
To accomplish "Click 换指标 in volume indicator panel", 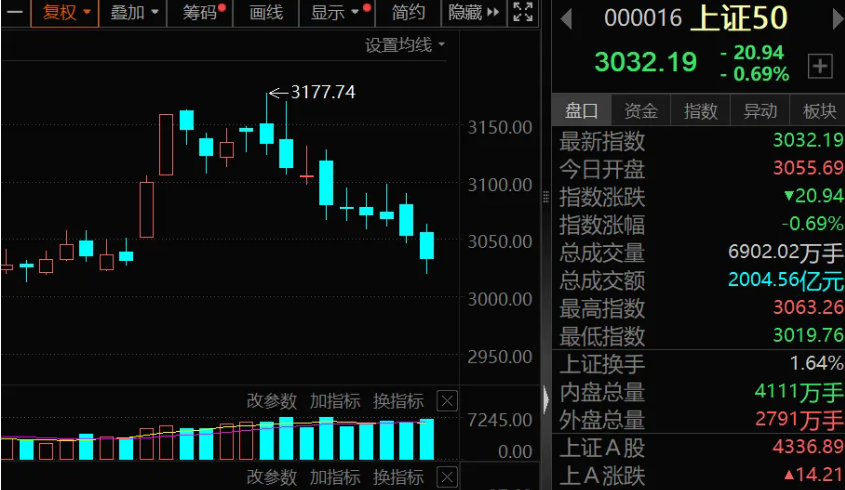I will coord(398,401).
